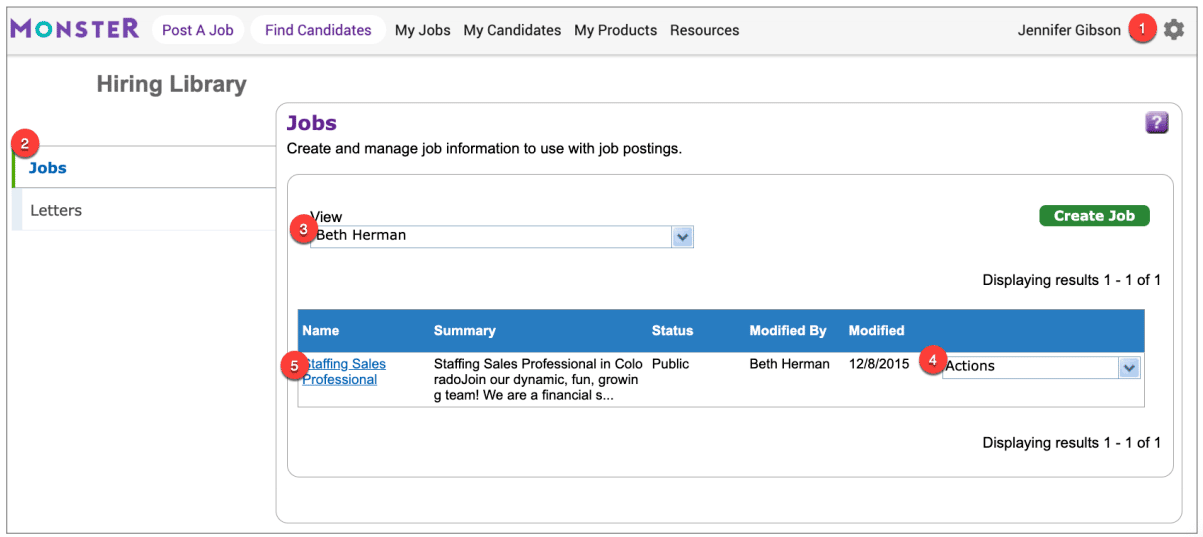Expand the View dropdown showing Beth Herman
The width and height of the screenshot is (1203, 537).
(501, 237)
